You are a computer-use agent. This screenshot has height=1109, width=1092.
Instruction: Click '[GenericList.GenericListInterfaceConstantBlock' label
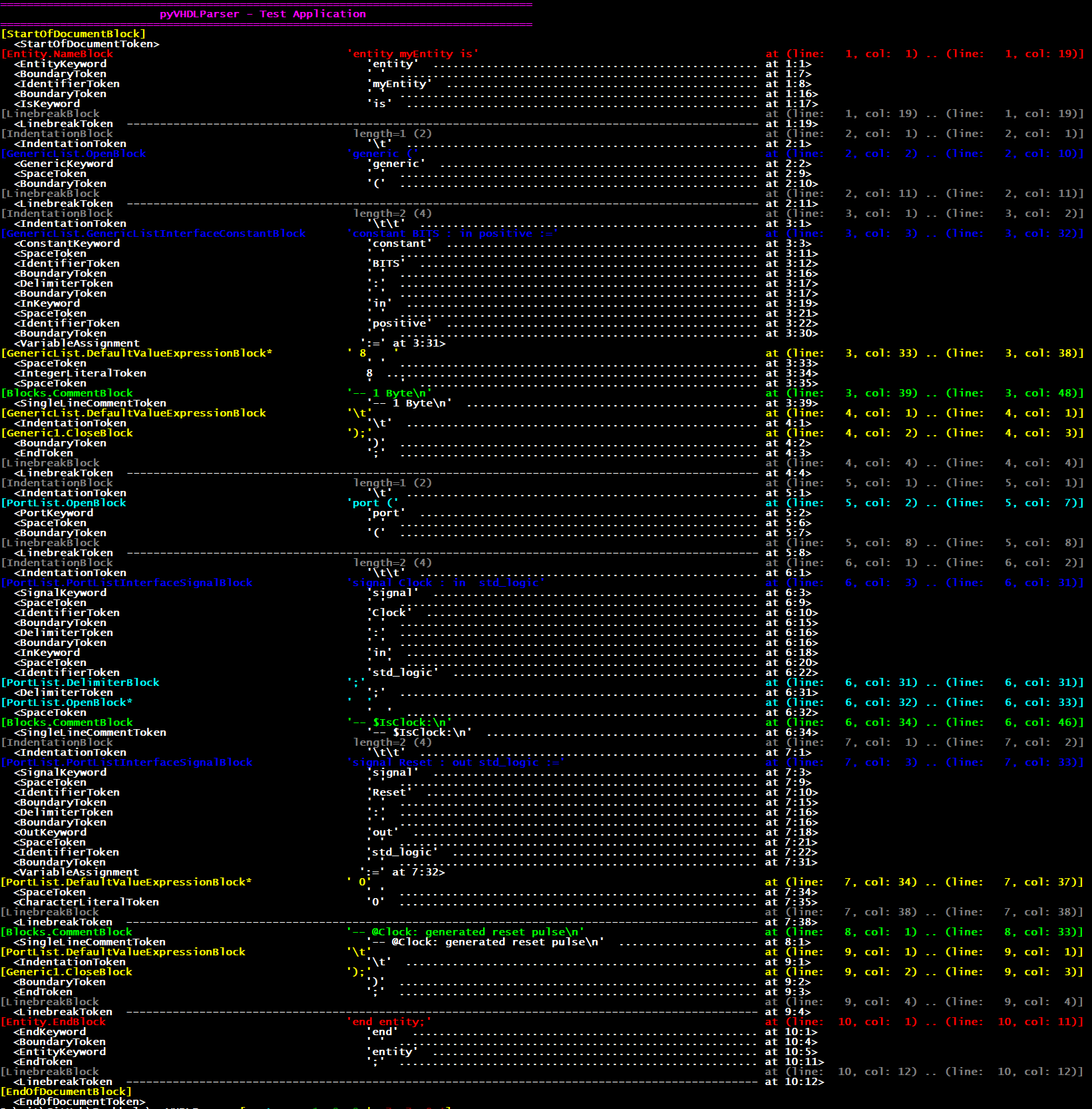[x=153, y=234]
